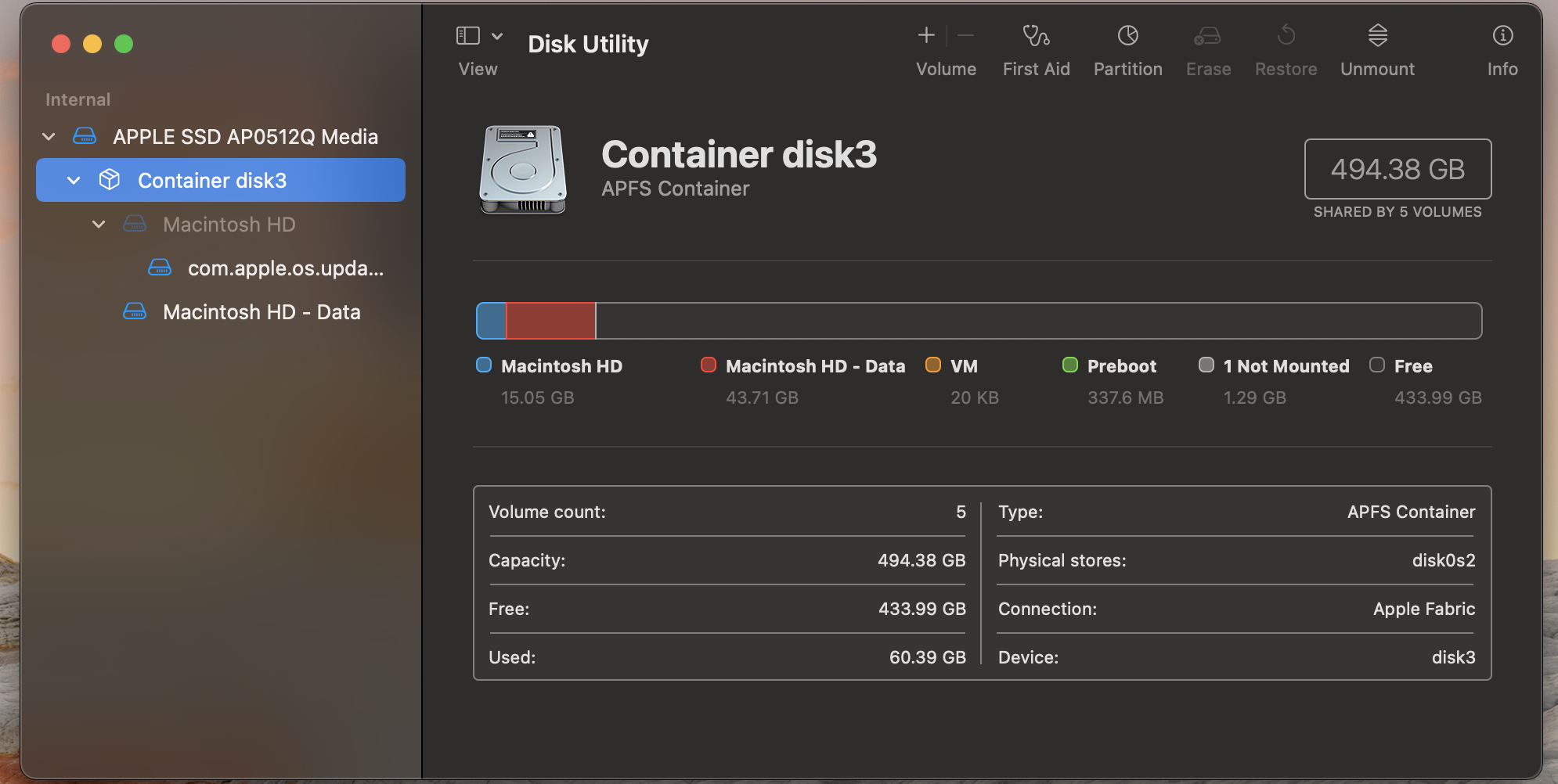The height and width of the screenshot is (784, 1558).
Task: Click the red Macintosh HD - Data legend swatch
Action: [x=709, y=365]
